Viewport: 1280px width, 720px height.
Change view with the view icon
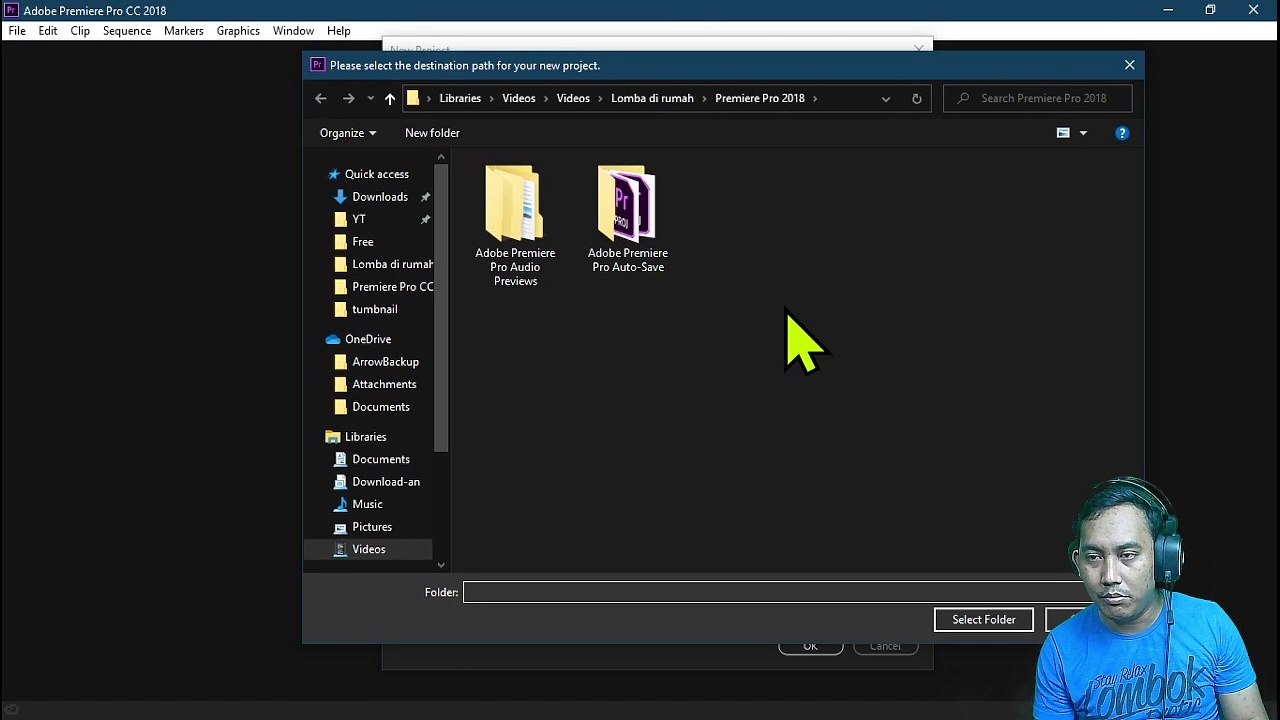(1063, 133)
